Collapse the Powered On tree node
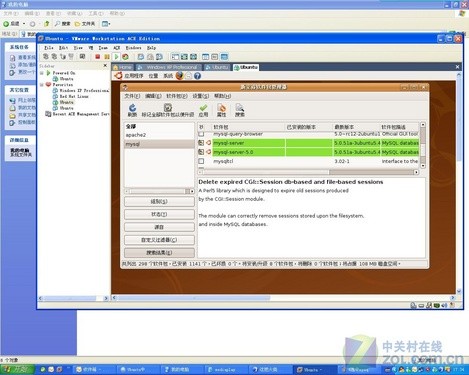The height and width of the screenshot is (375, 469). coord(42,73)
